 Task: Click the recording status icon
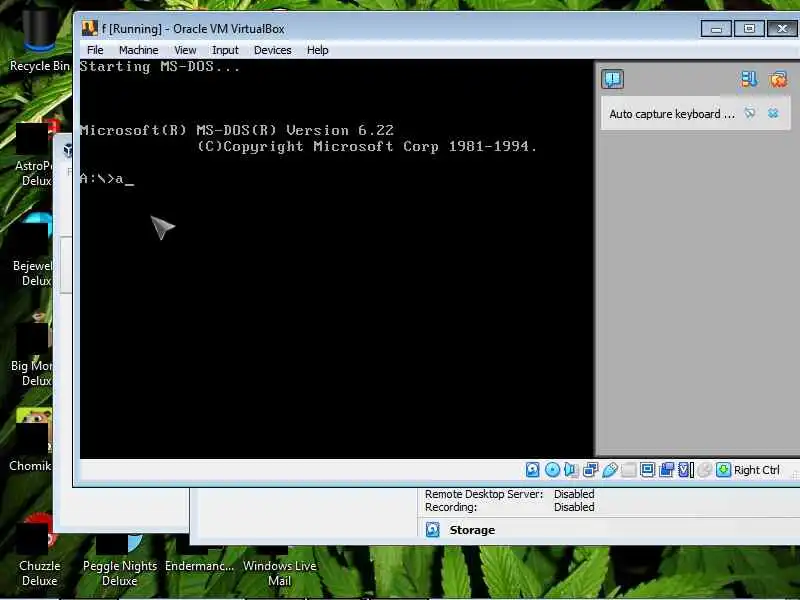(666, 470)
